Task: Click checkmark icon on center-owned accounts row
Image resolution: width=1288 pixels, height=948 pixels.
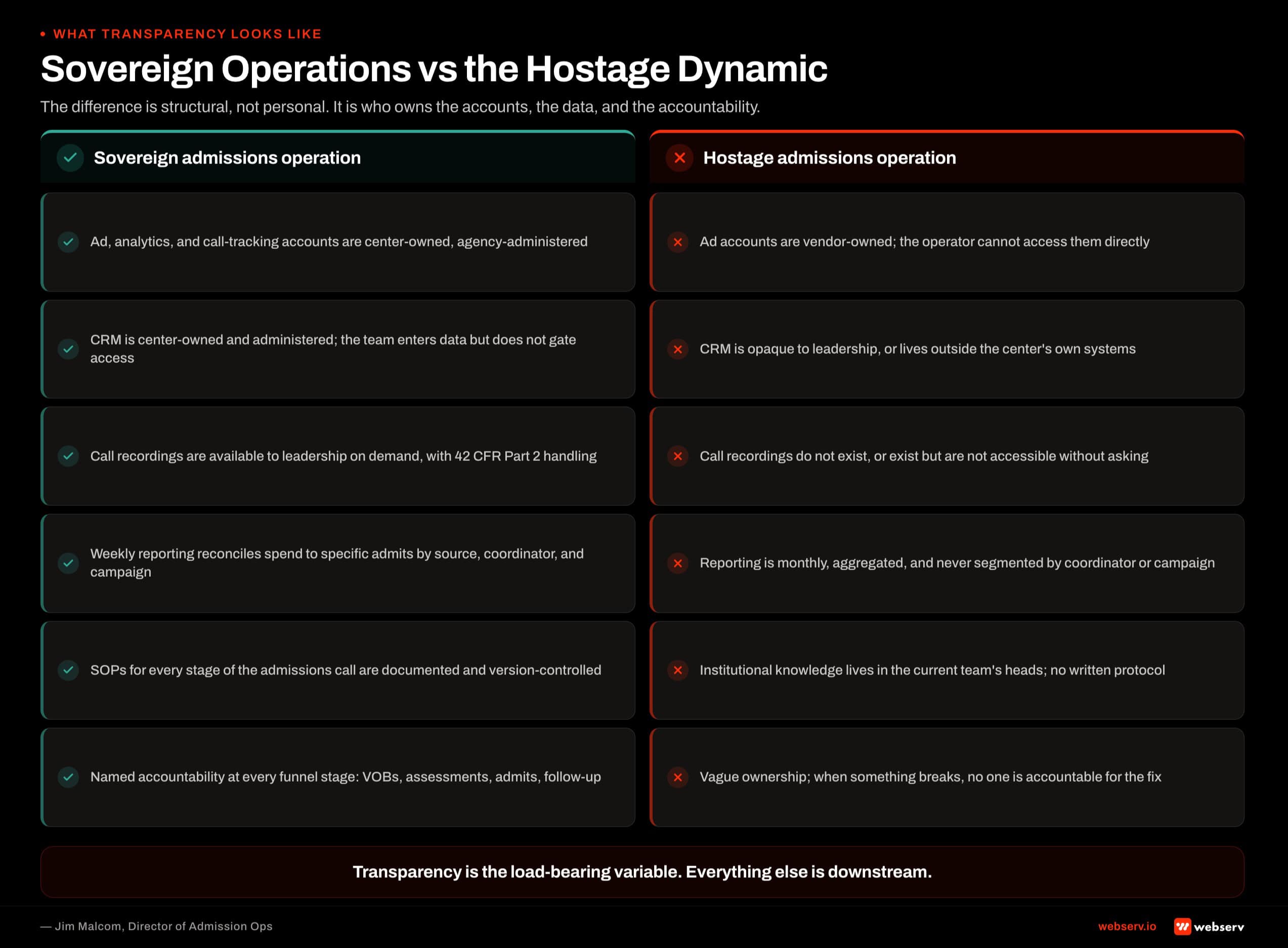Action: tap(68, 242)
